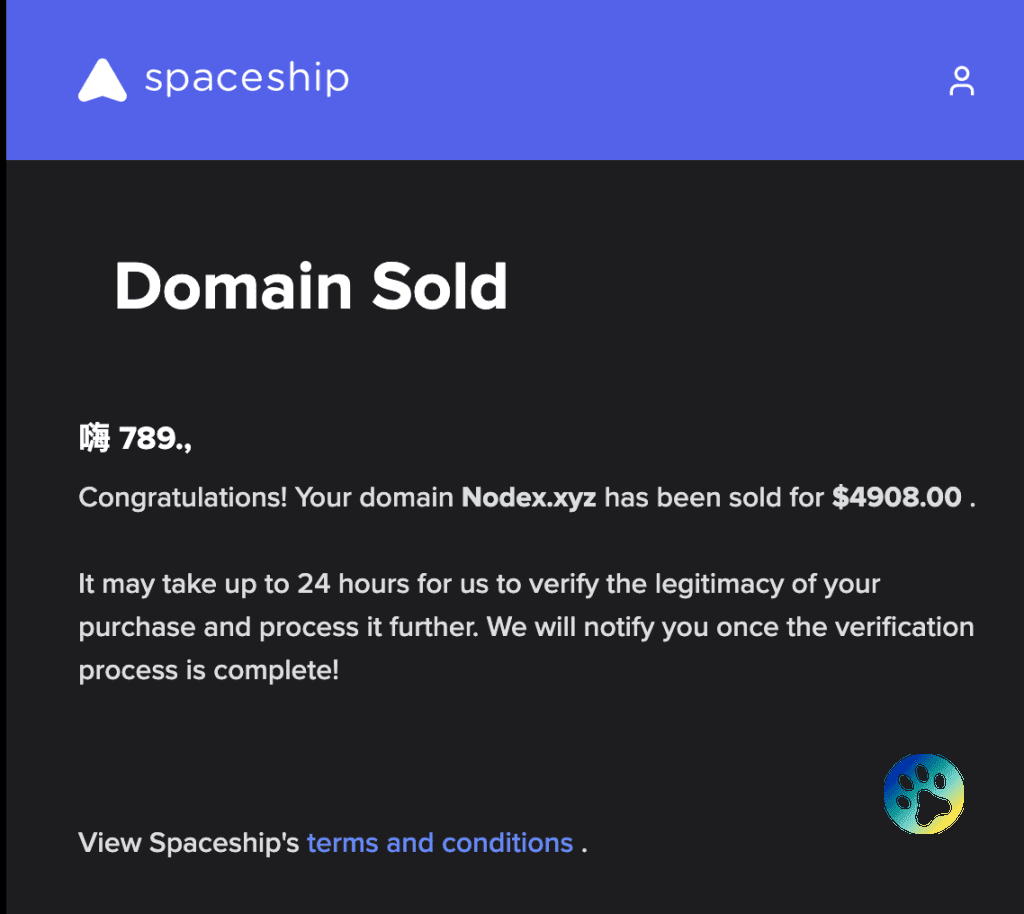Select the Nodex.xyz domain name
1024x914 pixels.
(528, 497)
